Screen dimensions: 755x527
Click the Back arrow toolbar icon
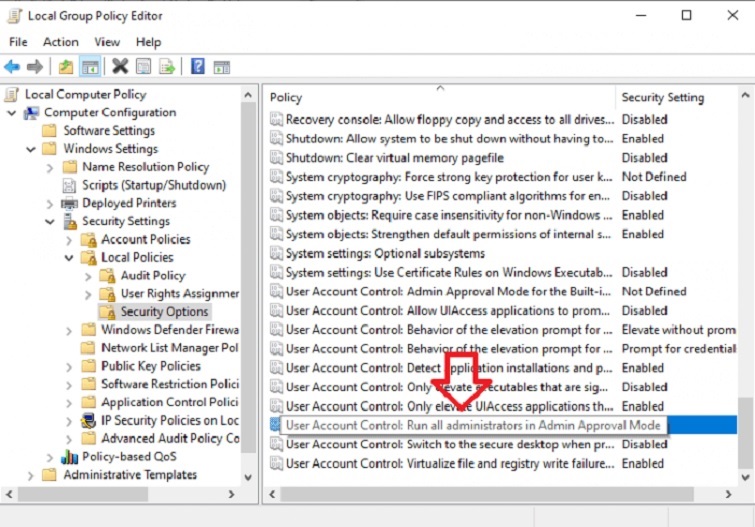point(12,67)
